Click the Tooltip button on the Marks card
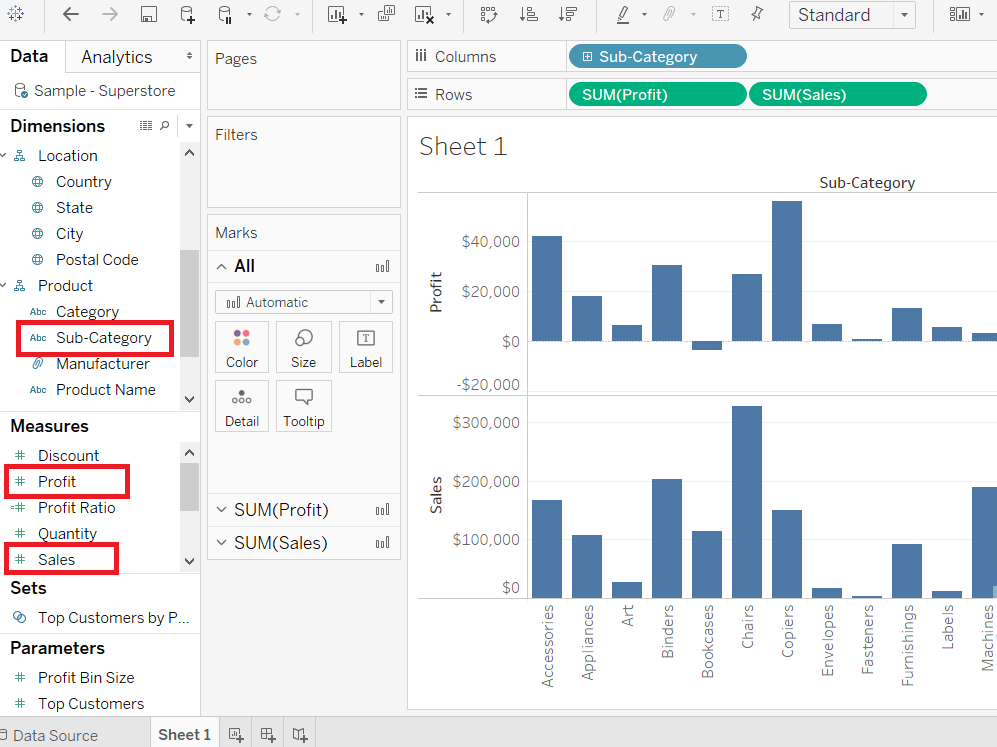997x747 pixels. [304, 406]
